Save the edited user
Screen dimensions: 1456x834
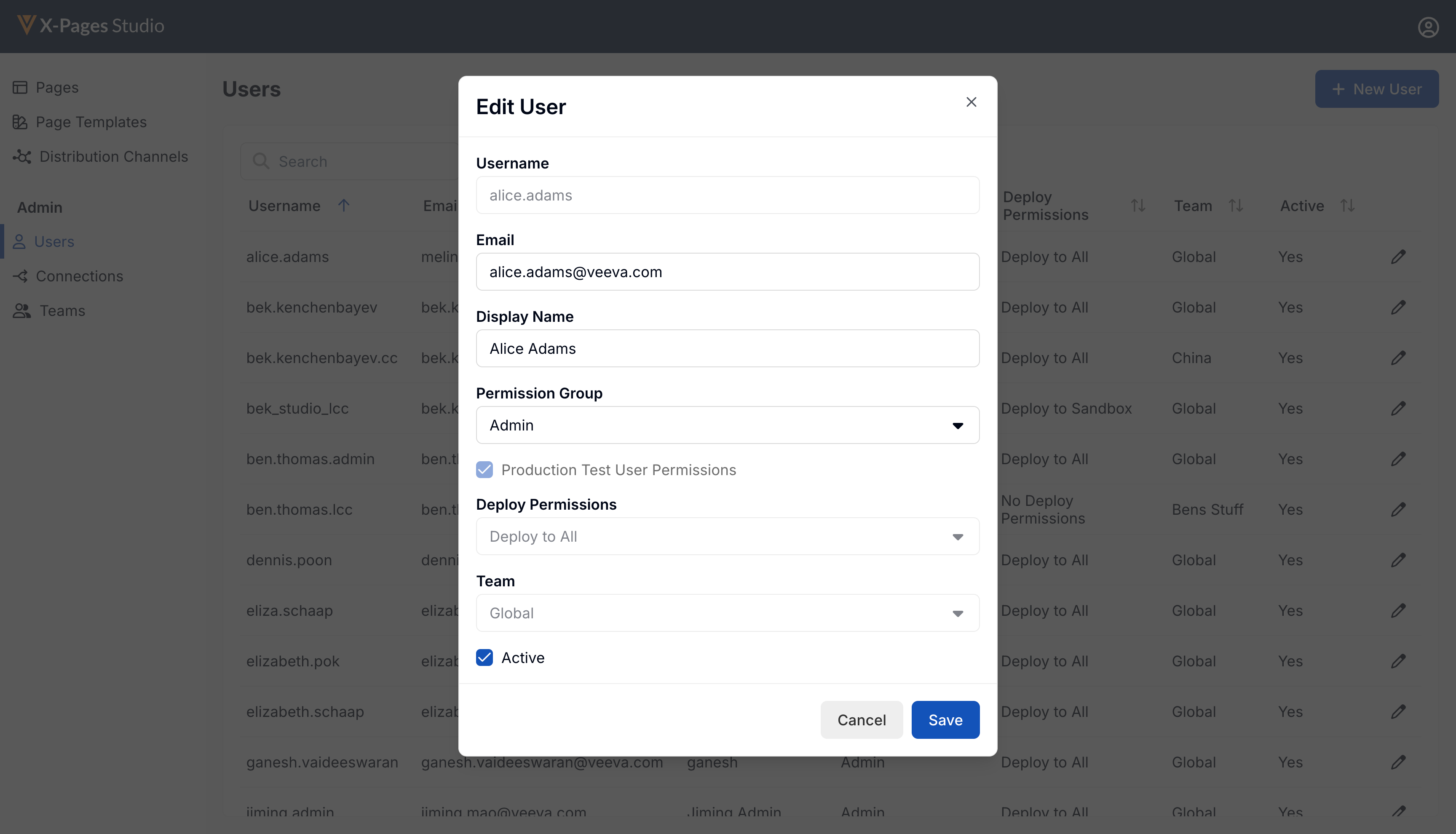pyautogui.click(x=945, y=720)
